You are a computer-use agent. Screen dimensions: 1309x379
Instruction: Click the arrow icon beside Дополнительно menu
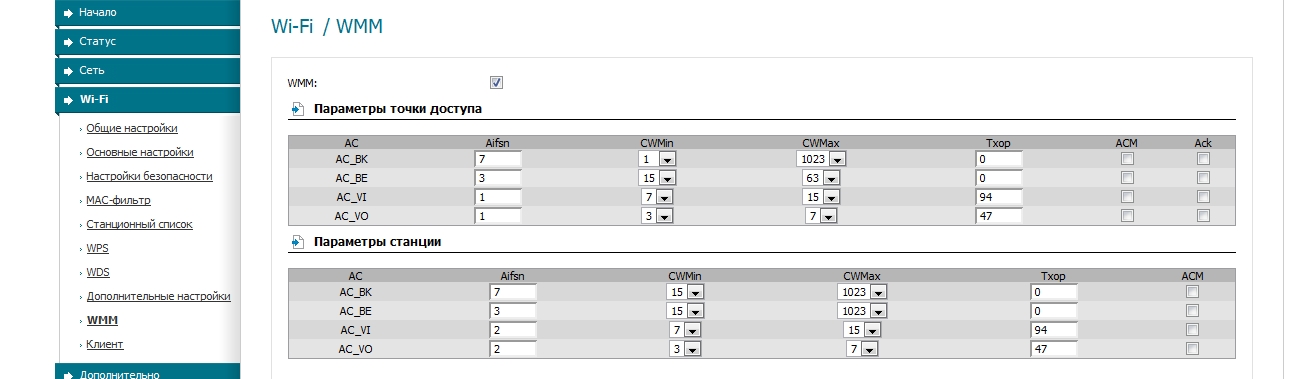coord(68,375)
